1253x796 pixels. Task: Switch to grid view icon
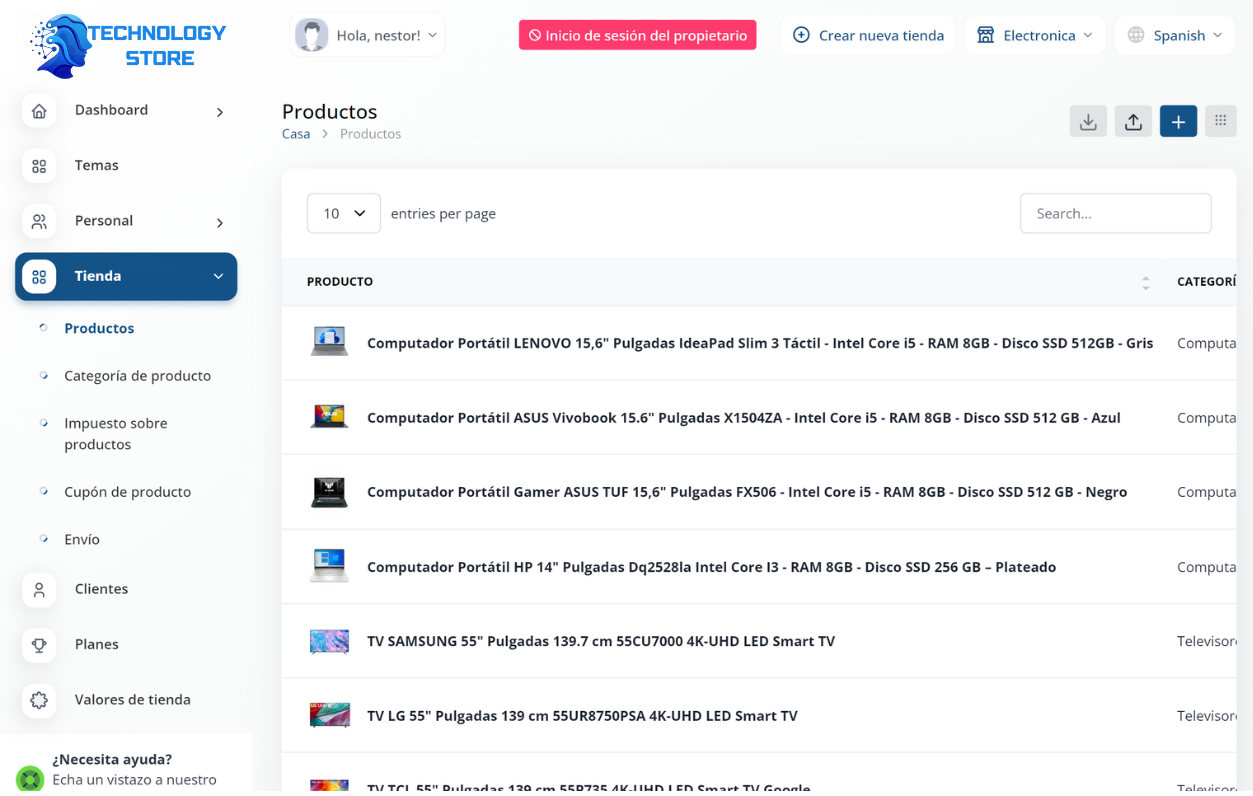(1220, 121)
